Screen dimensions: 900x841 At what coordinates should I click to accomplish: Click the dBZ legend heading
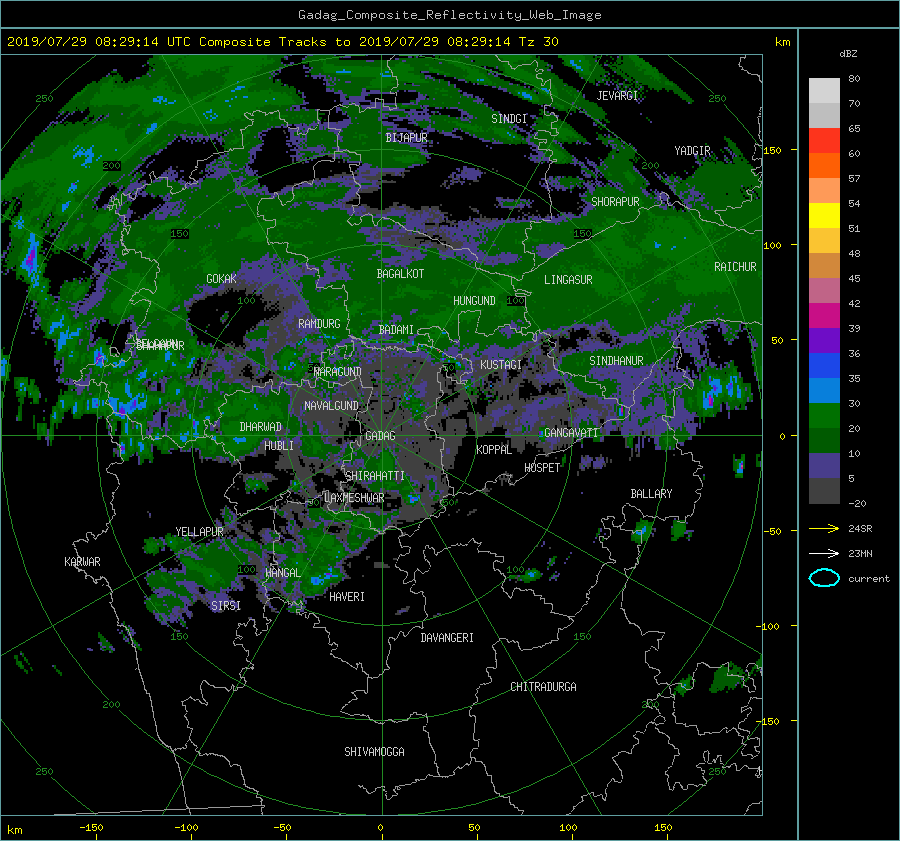848,54
